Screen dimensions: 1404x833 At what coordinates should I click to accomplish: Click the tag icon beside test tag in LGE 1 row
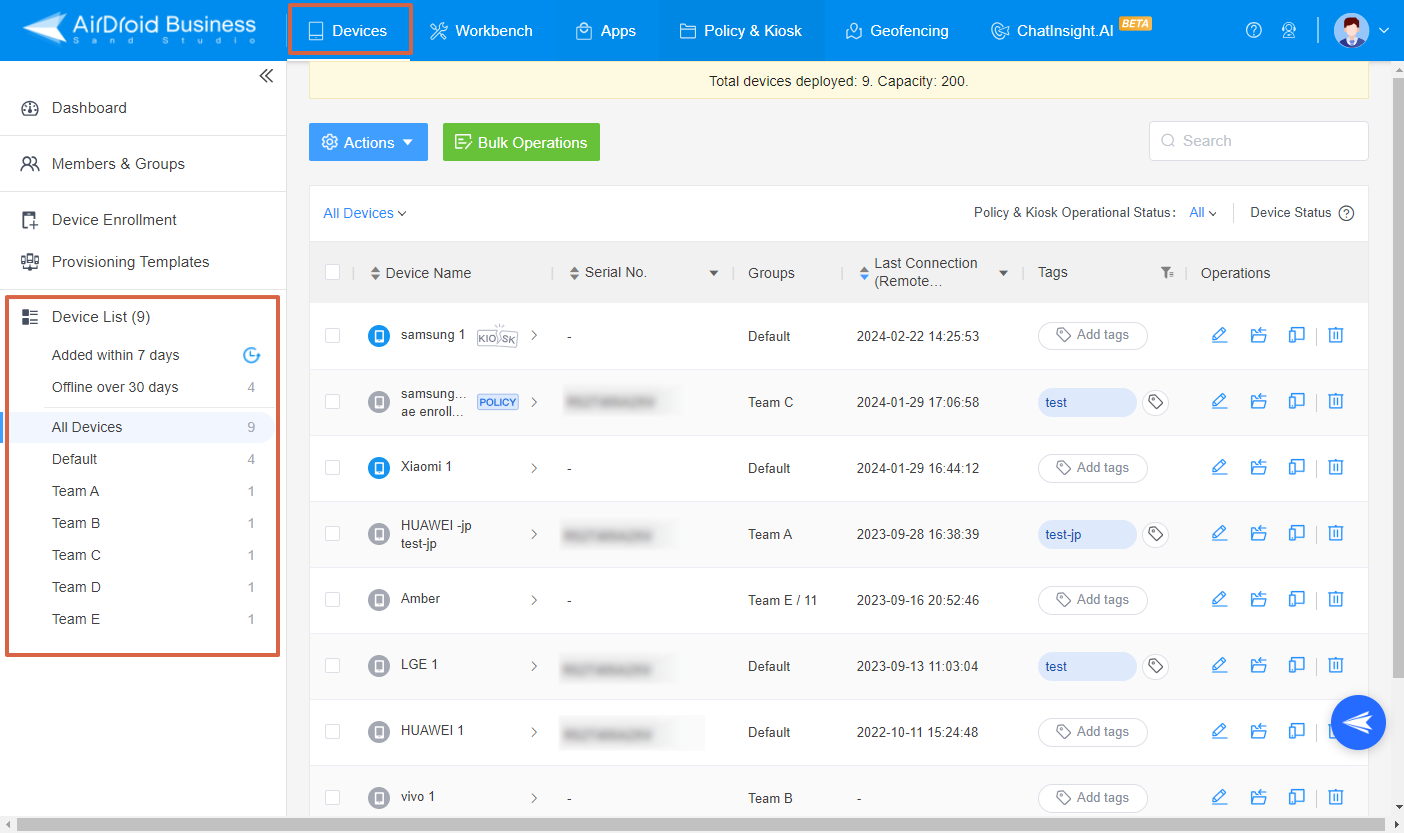(1155, 666)
